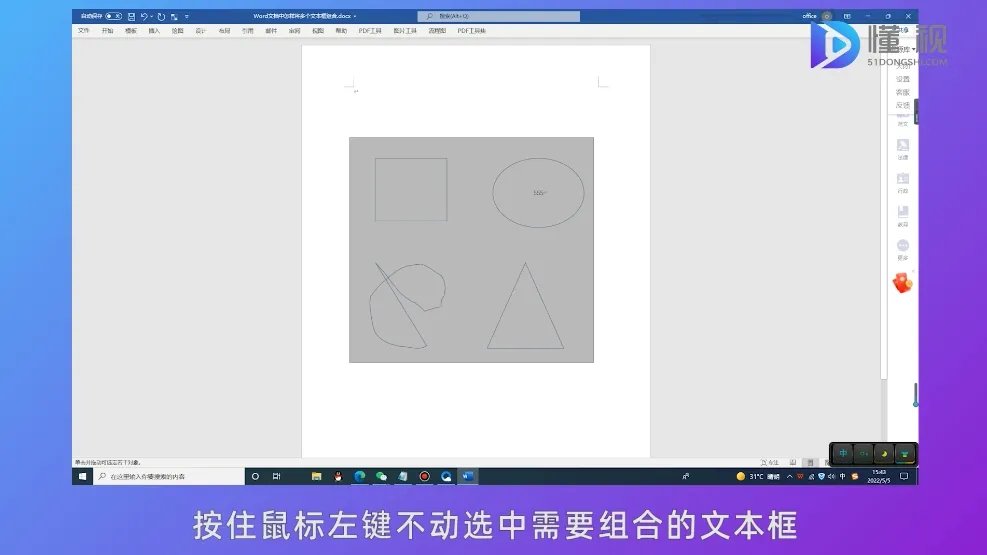This screenshot has height=555, width=987.
Task: Click the Focus mode status bar button
Action: click(x=769, y=462)
